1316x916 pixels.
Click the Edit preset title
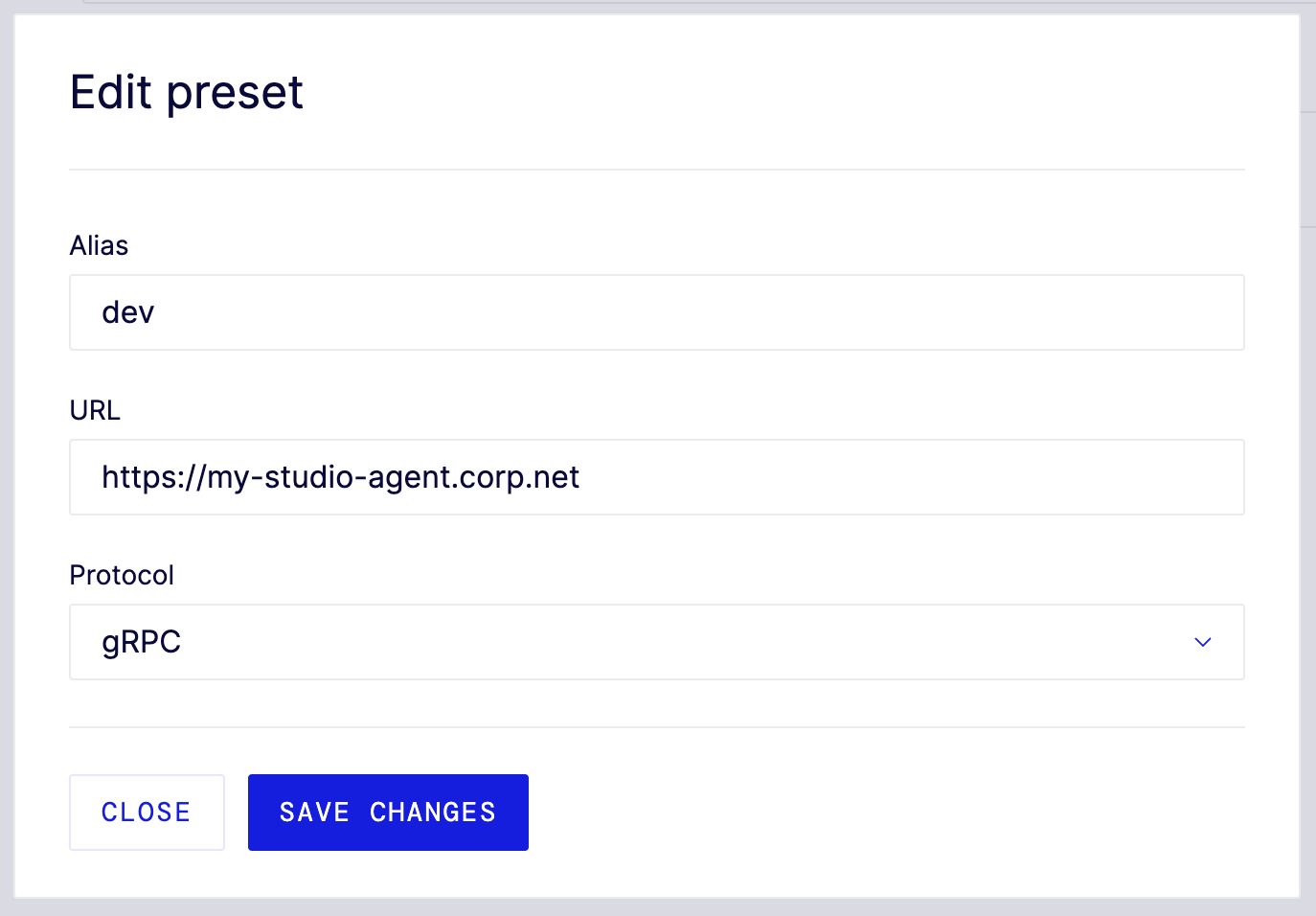pyautogui.click(x=186, y=92)
